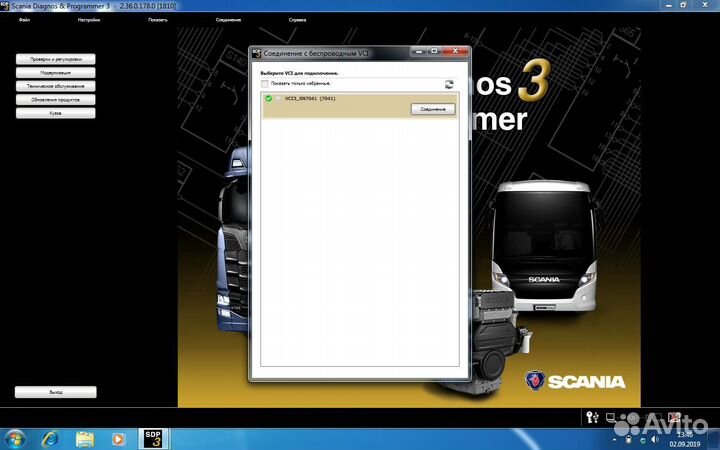
Task: Open Windows Explorer folder in the taskbar
Action: coord(84,439)
